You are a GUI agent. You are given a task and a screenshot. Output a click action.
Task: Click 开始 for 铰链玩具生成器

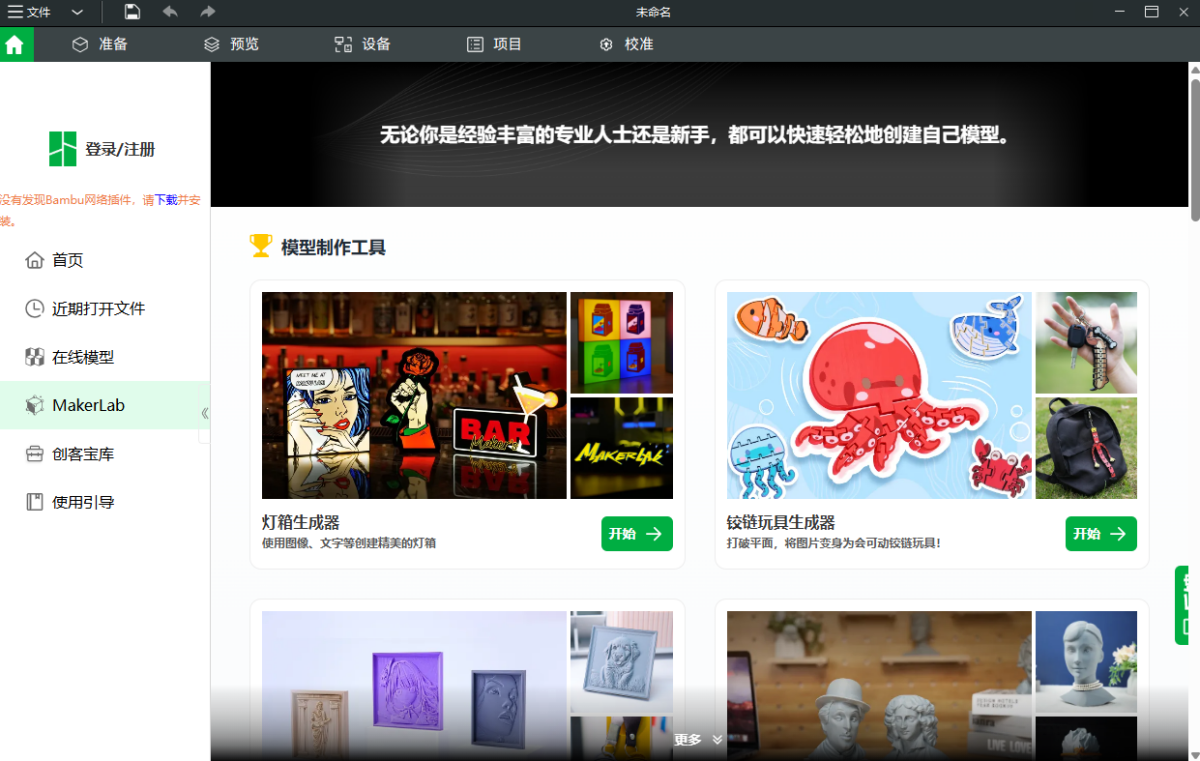pos(1101,534)
